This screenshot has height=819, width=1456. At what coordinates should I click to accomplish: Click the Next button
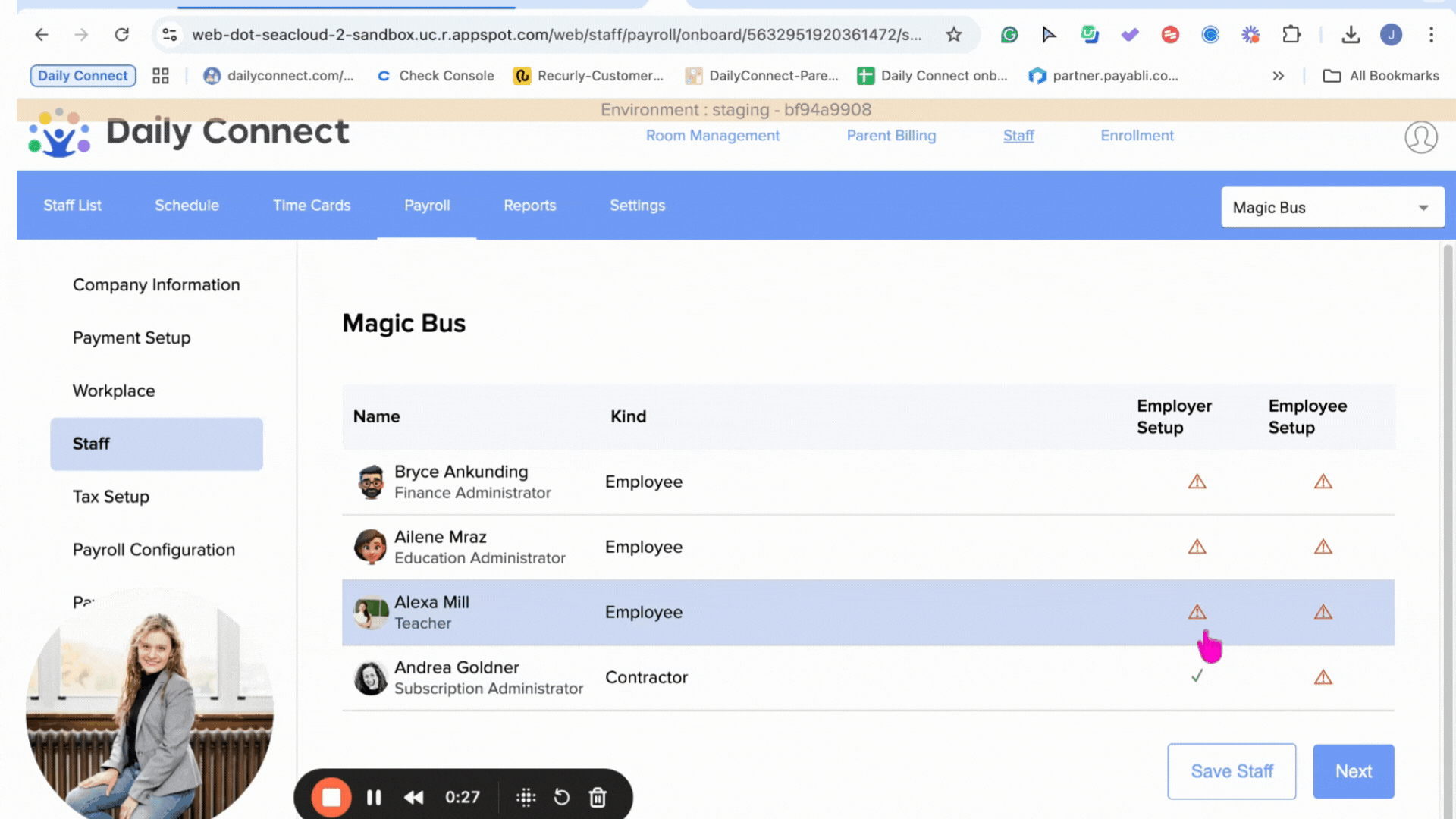(x=1353, y=771)
